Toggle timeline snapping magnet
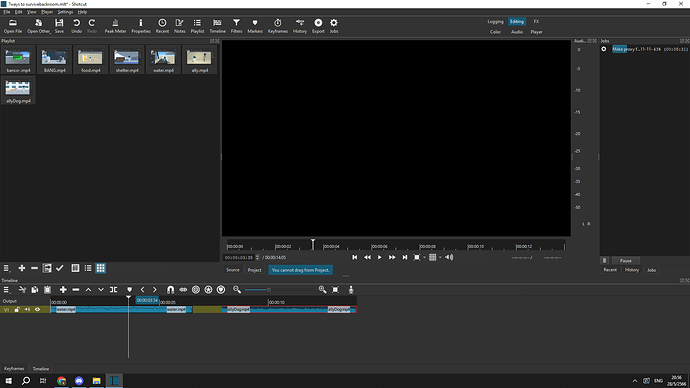Viewport: 690px width, 388px height. point(170,289)
